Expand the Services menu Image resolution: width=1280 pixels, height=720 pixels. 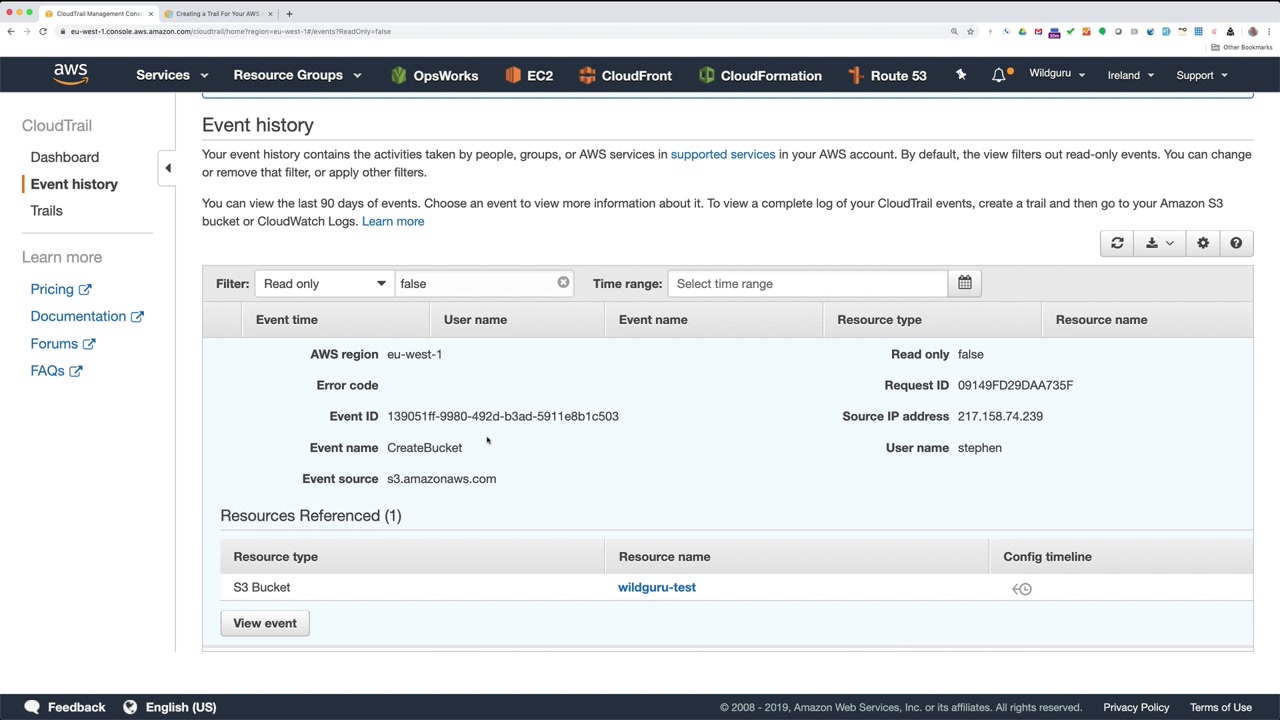tap(172, 75)
